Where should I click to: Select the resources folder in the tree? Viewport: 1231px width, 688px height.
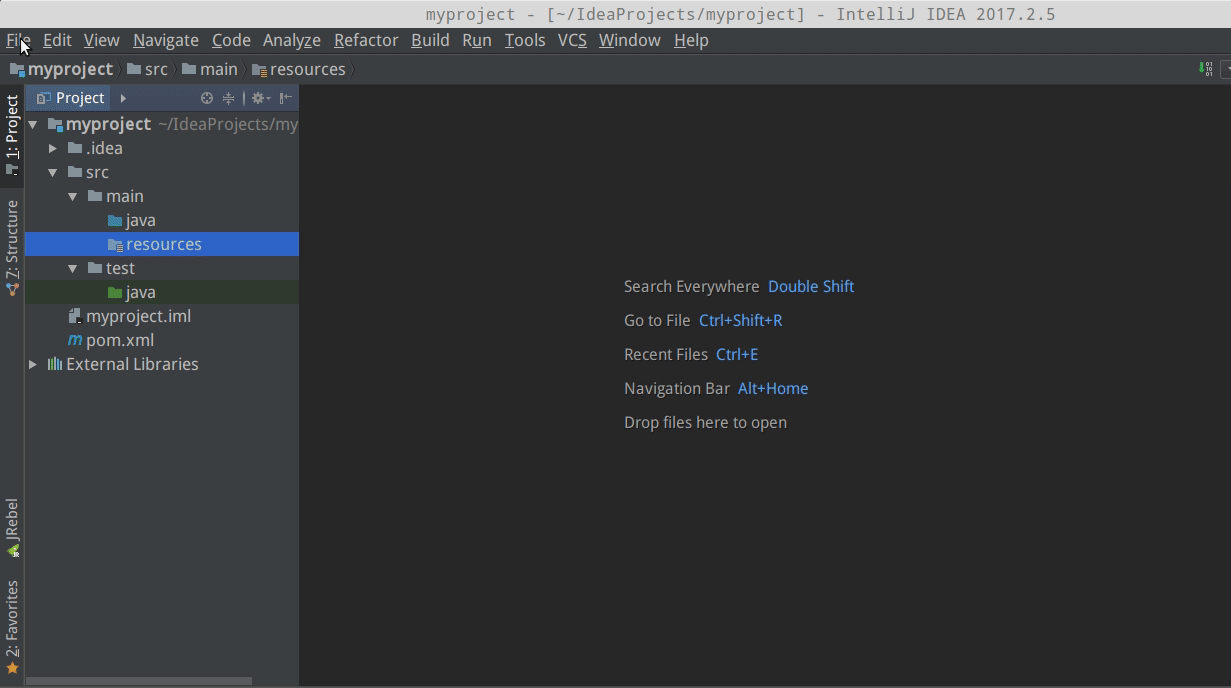(162, 244)
